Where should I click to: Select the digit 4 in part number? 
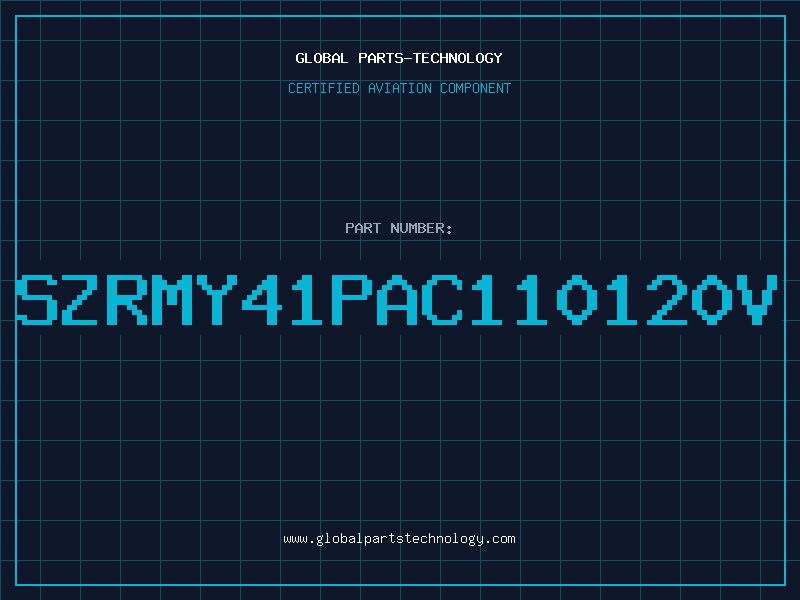point(261,299)
